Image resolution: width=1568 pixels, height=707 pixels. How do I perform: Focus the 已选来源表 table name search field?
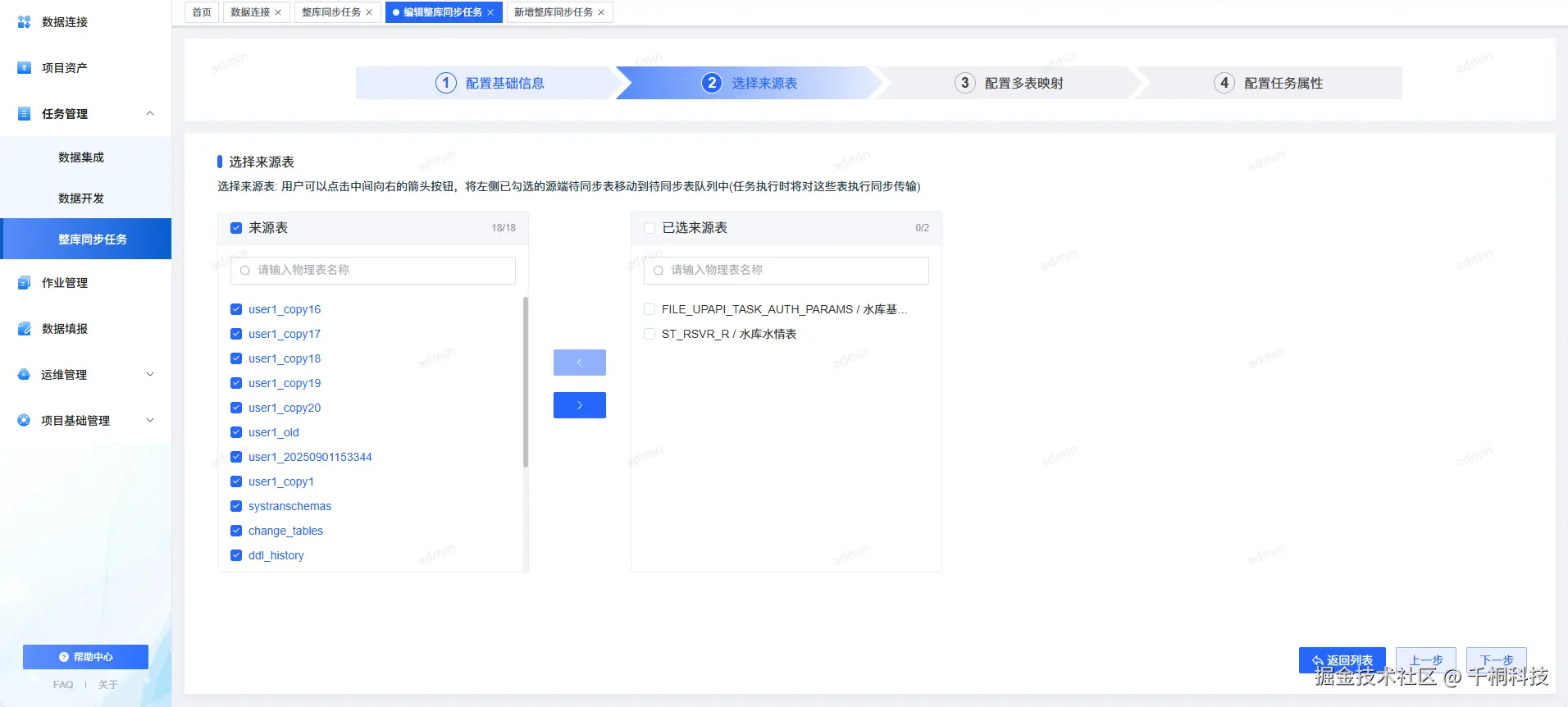pyautogui.click(x=786, y=271)
